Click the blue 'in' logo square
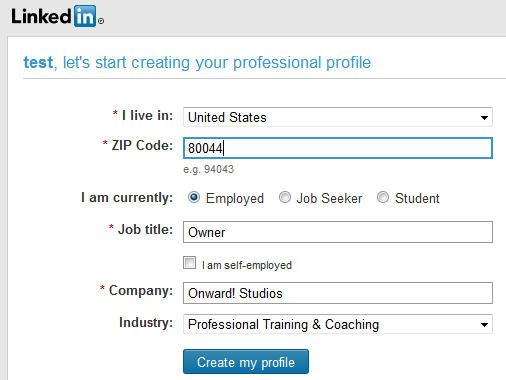This screenshot has width=506, height=380. coord(85,16)
